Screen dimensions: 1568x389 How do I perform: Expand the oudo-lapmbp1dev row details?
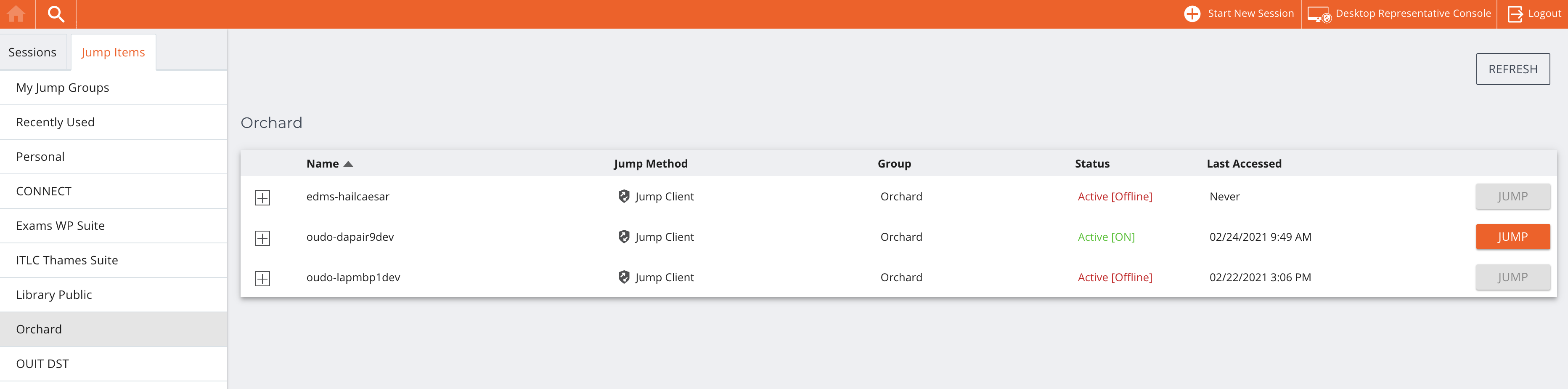pos(262,279)
